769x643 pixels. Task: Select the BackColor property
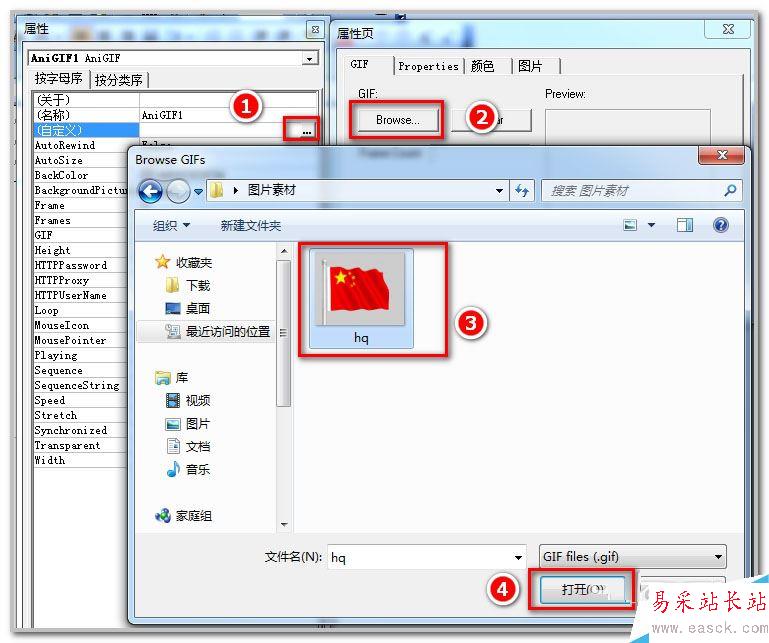click(x=61, y=176)
